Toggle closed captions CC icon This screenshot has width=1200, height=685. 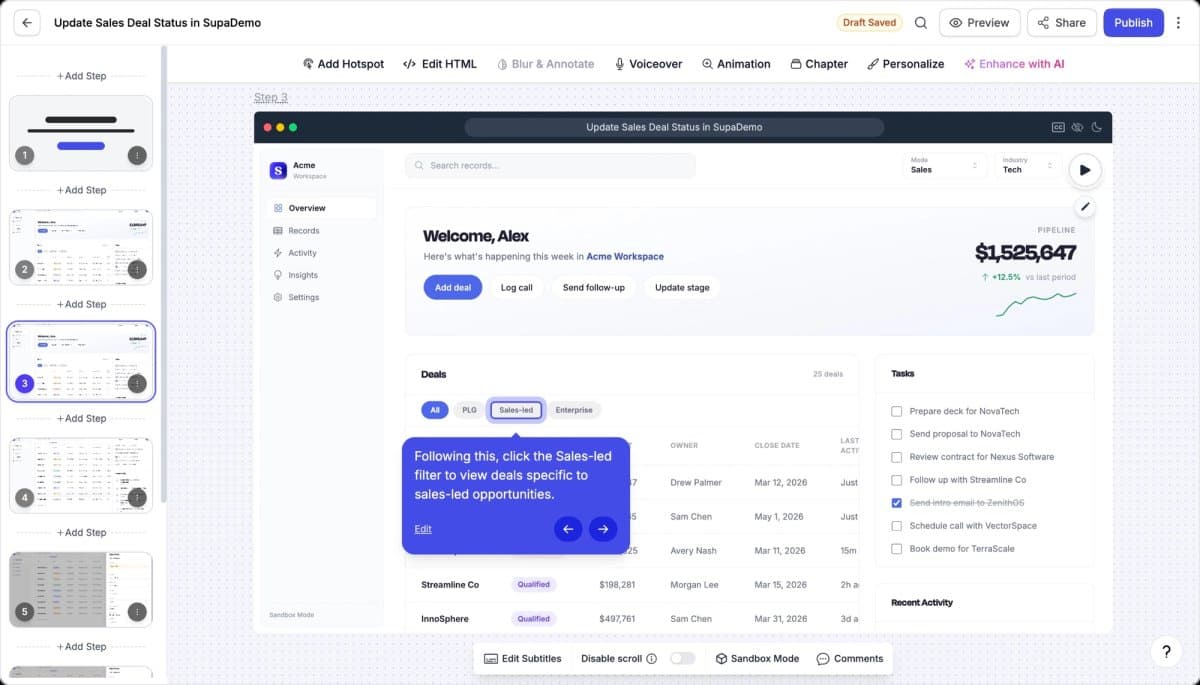(x=1058, y=127)
